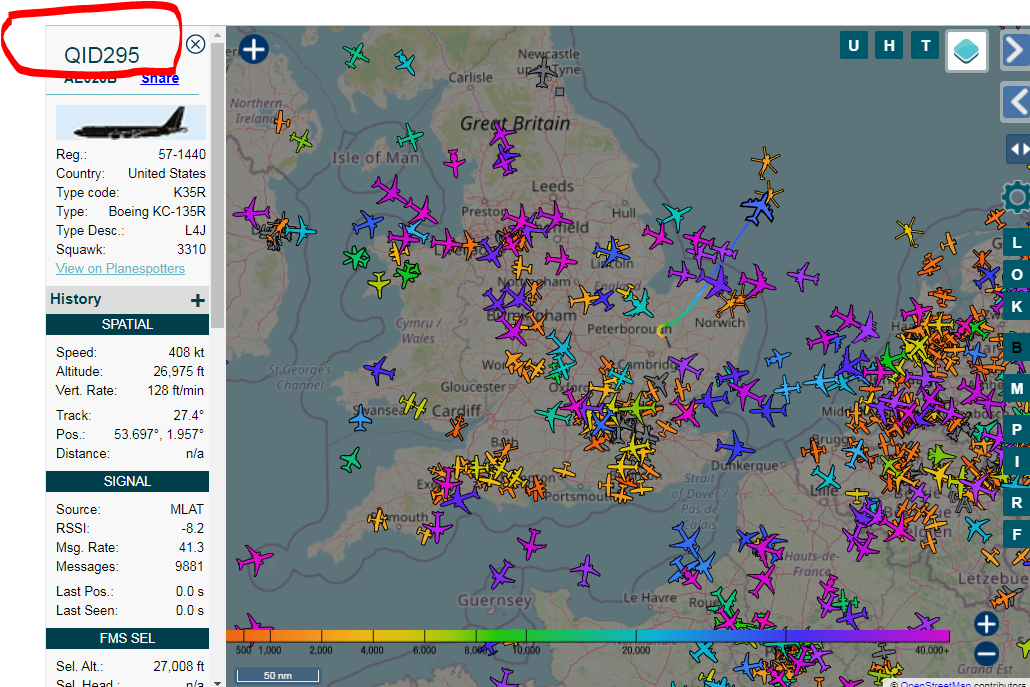Click the source value MLAT
Viewport: 1030px width, 687px height.
[x=187, y=510]
